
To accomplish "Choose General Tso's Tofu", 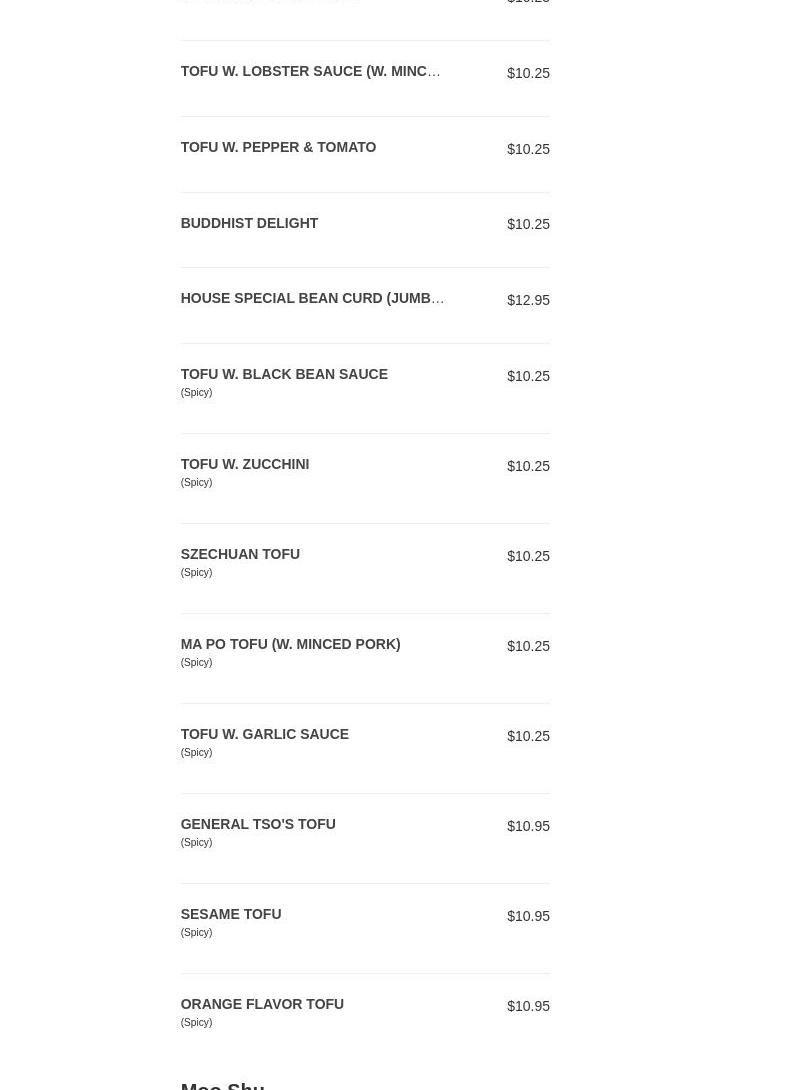I will pyautogui.click(x=258, y=825).
